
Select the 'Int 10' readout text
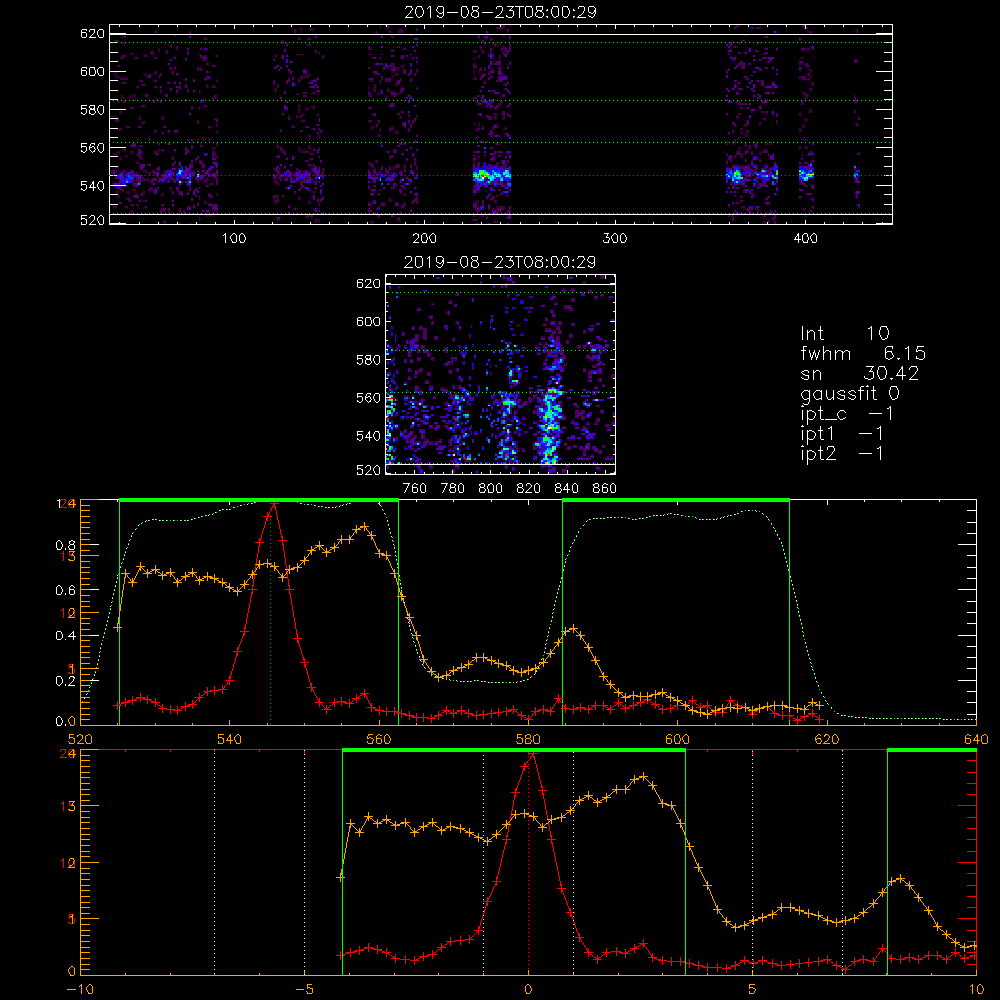click(x=844, y=334)
